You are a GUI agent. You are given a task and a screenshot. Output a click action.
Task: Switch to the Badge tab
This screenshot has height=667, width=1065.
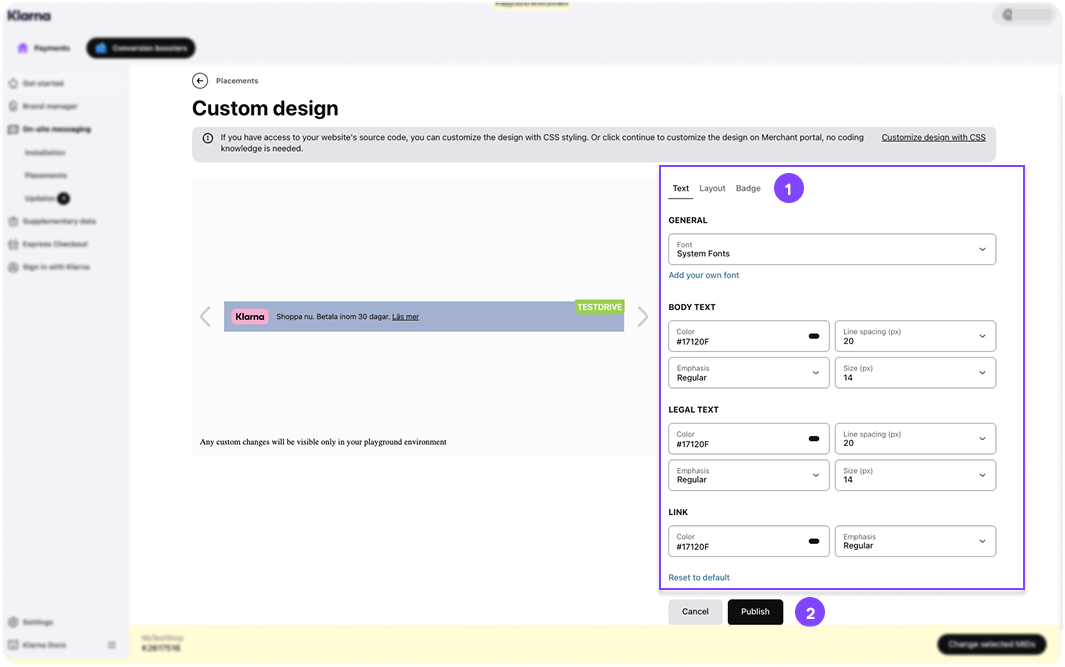tap(748, 188)
